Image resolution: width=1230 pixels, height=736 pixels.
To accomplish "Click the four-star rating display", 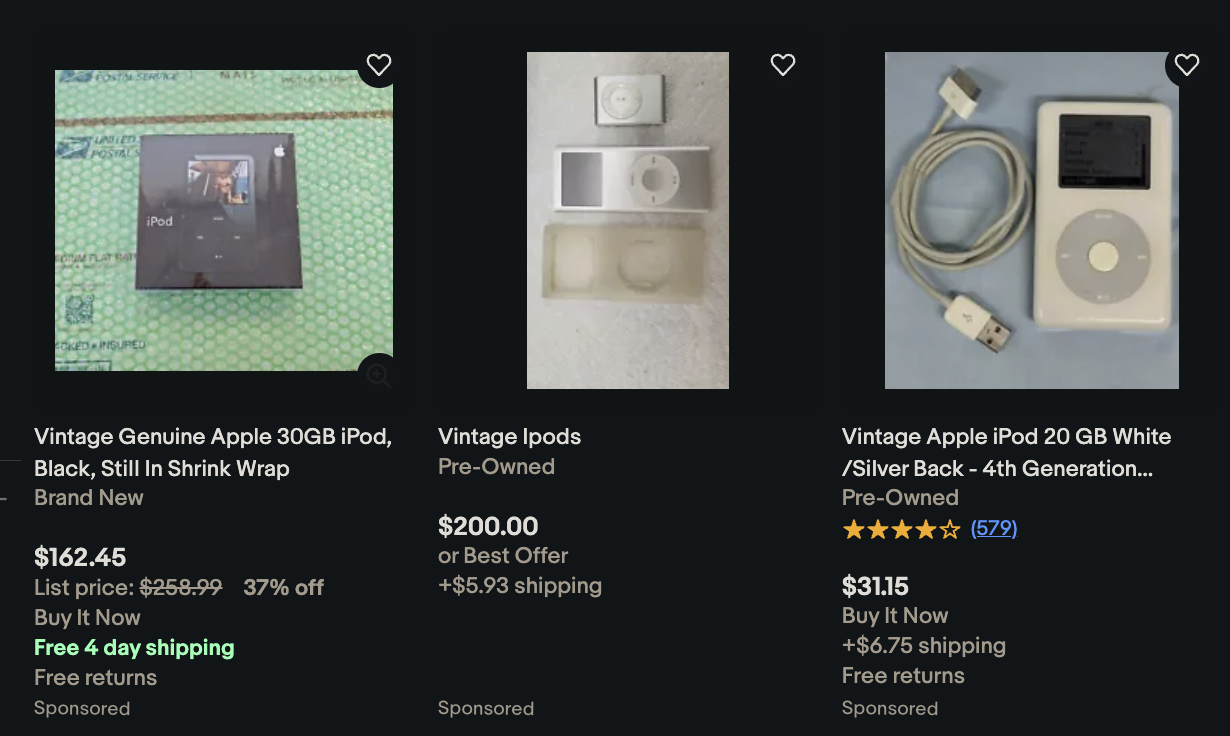I will [x=901, y=528].
